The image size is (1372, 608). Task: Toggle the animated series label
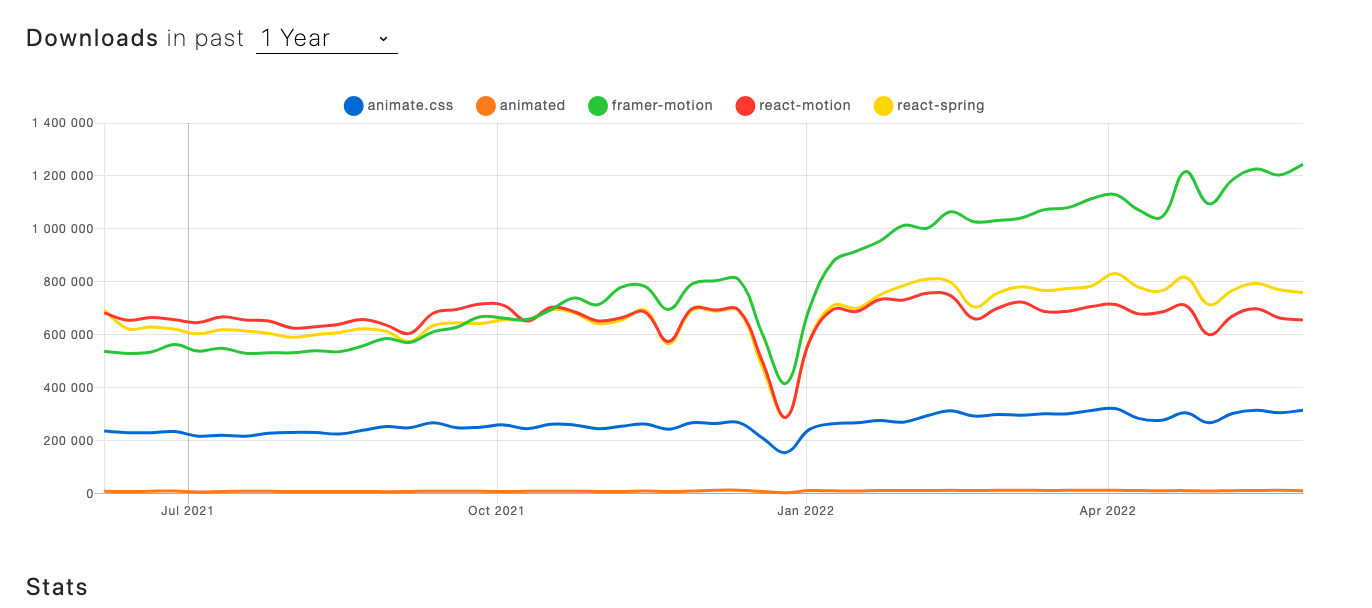pos(532,106)
